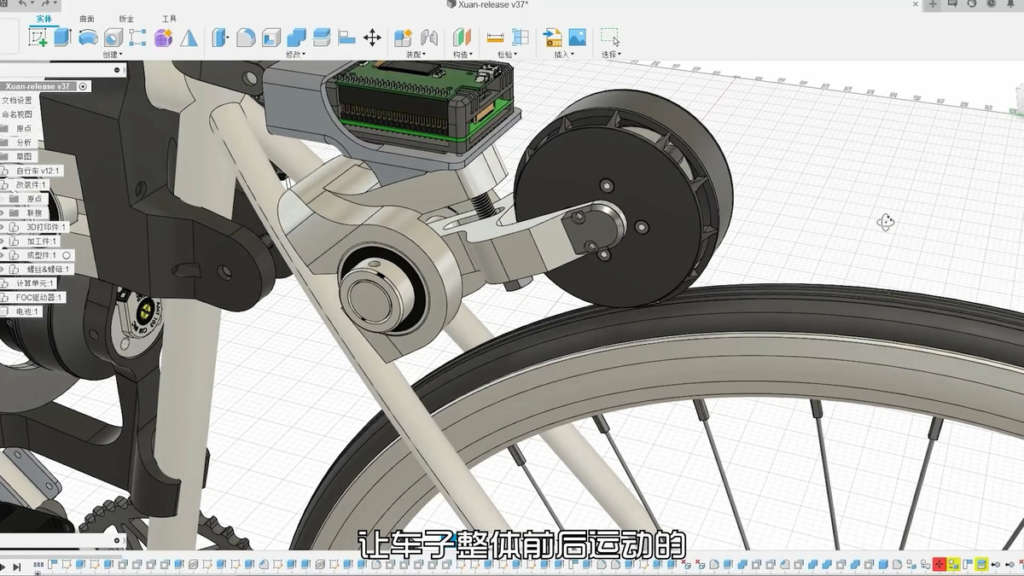Select the 电池:1 component

pos(27,312)
